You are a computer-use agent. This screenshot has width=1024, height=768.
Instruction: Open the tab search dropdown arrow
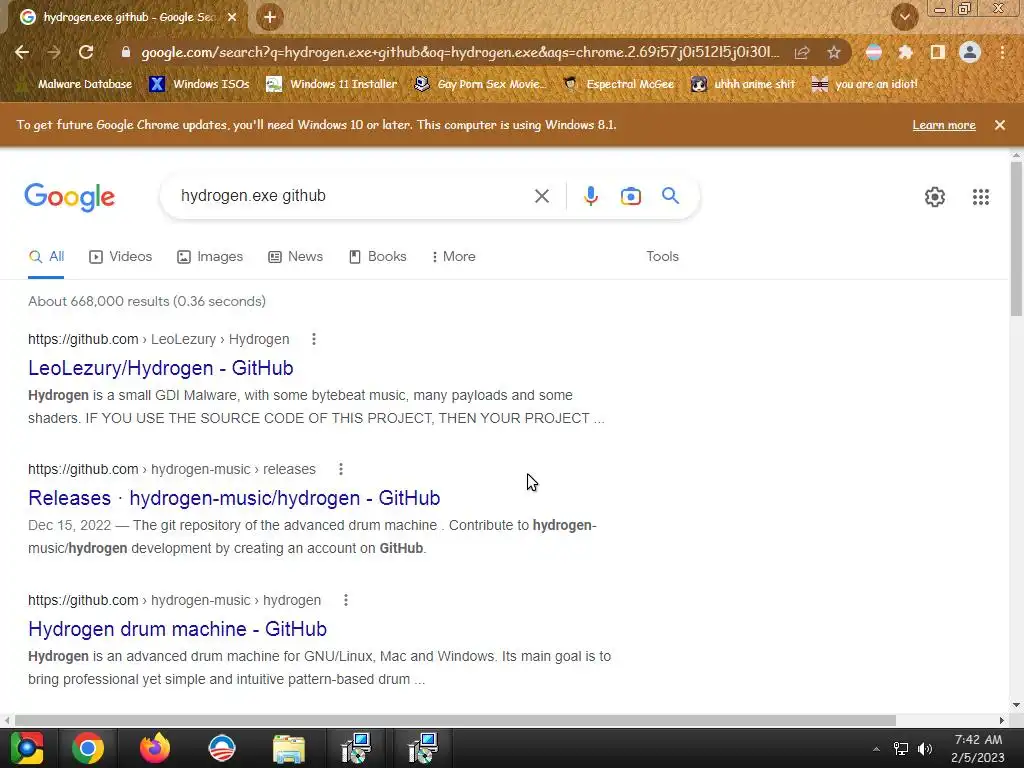coord(905,17)
